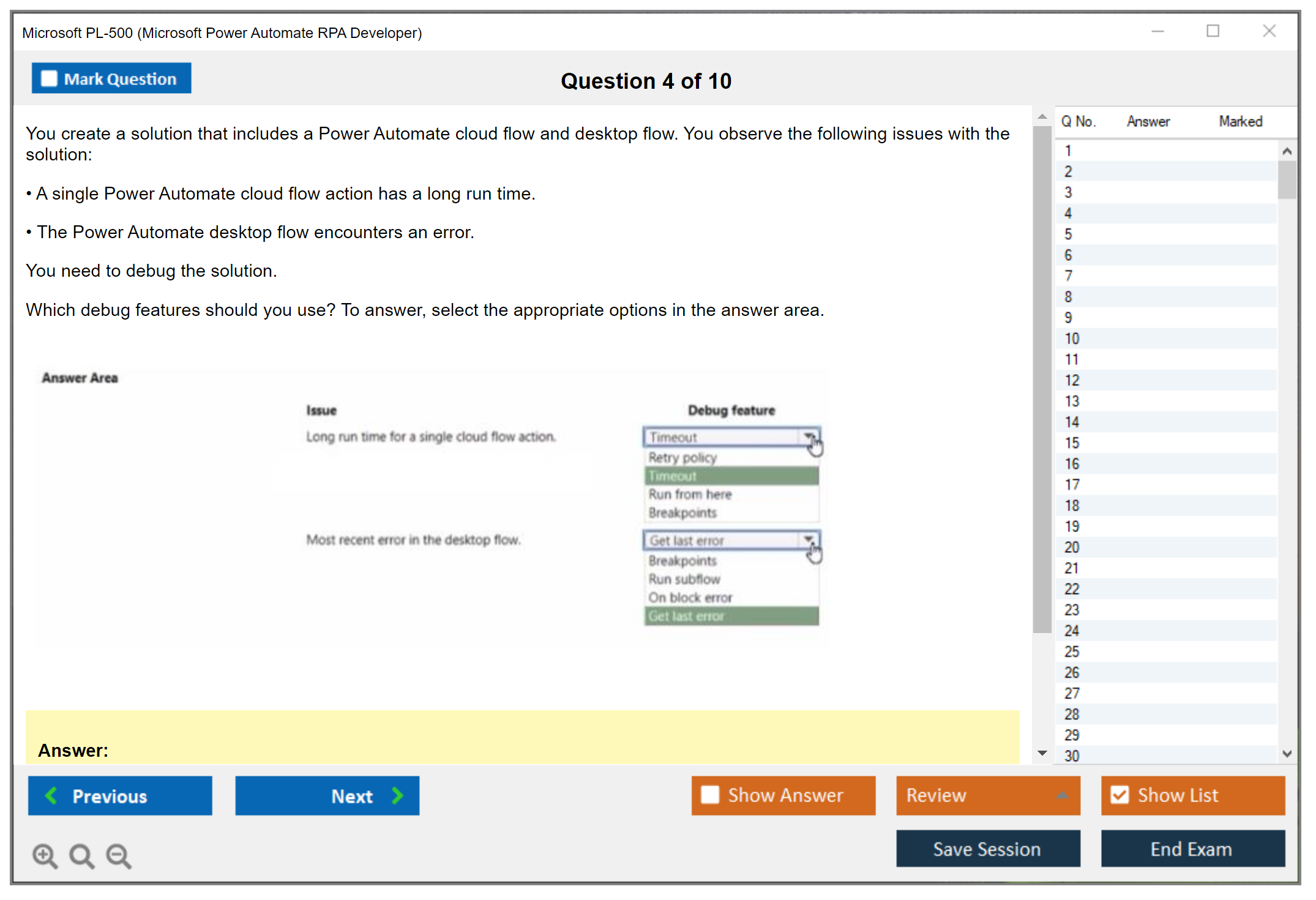Click the green right arrow on Next
Screen dimensions: 1316x900
(x=398, y=795)
